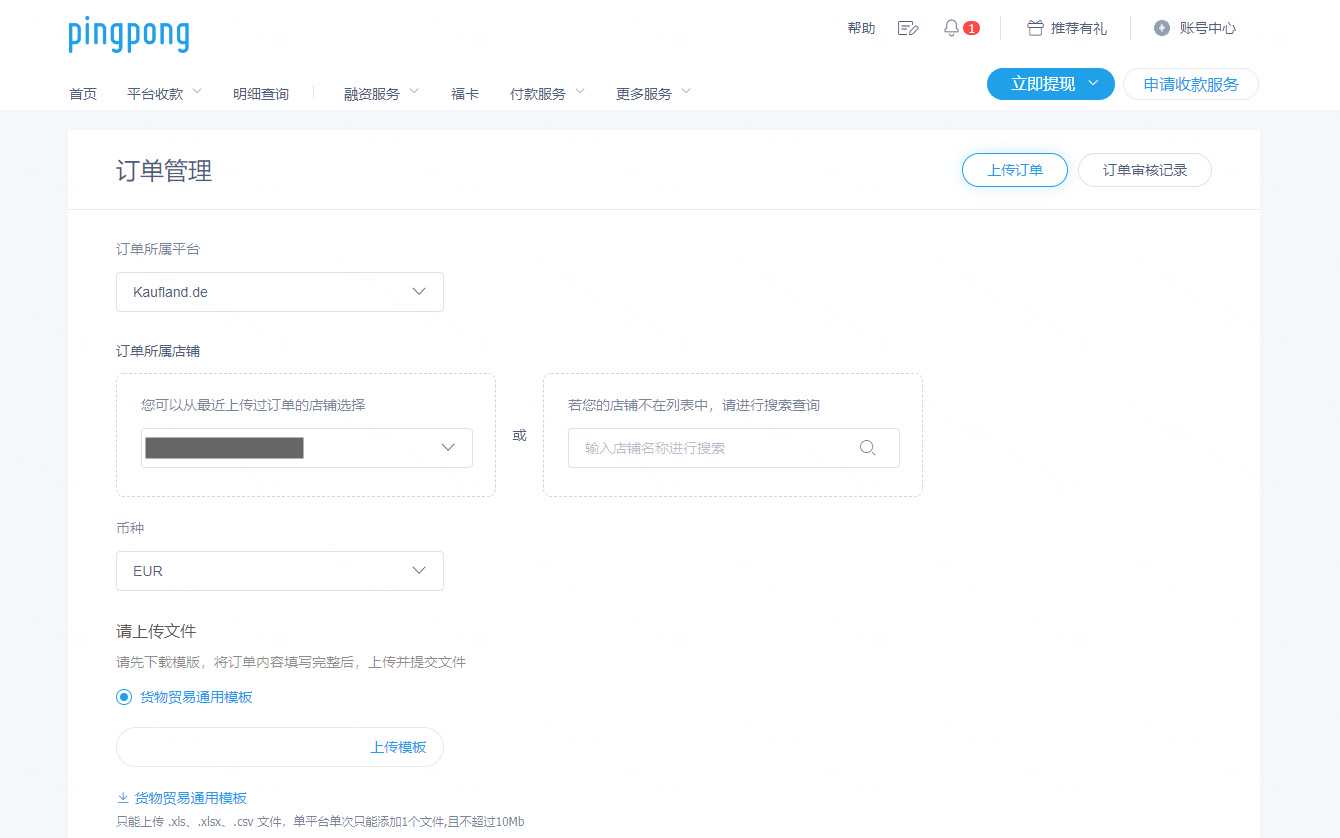Expand the 融资服务 menu
The image size is (1340, 838).
click(x=381, y=93)
